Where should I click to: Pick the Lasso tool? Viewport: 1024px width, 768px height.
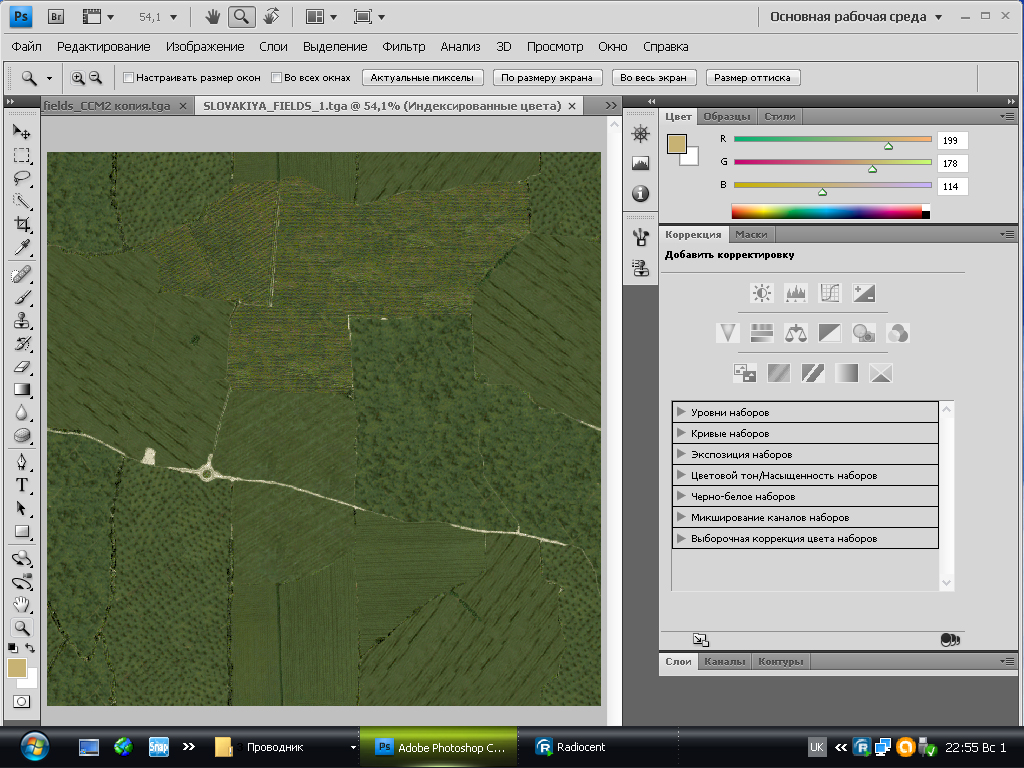(x=22, y=179)
